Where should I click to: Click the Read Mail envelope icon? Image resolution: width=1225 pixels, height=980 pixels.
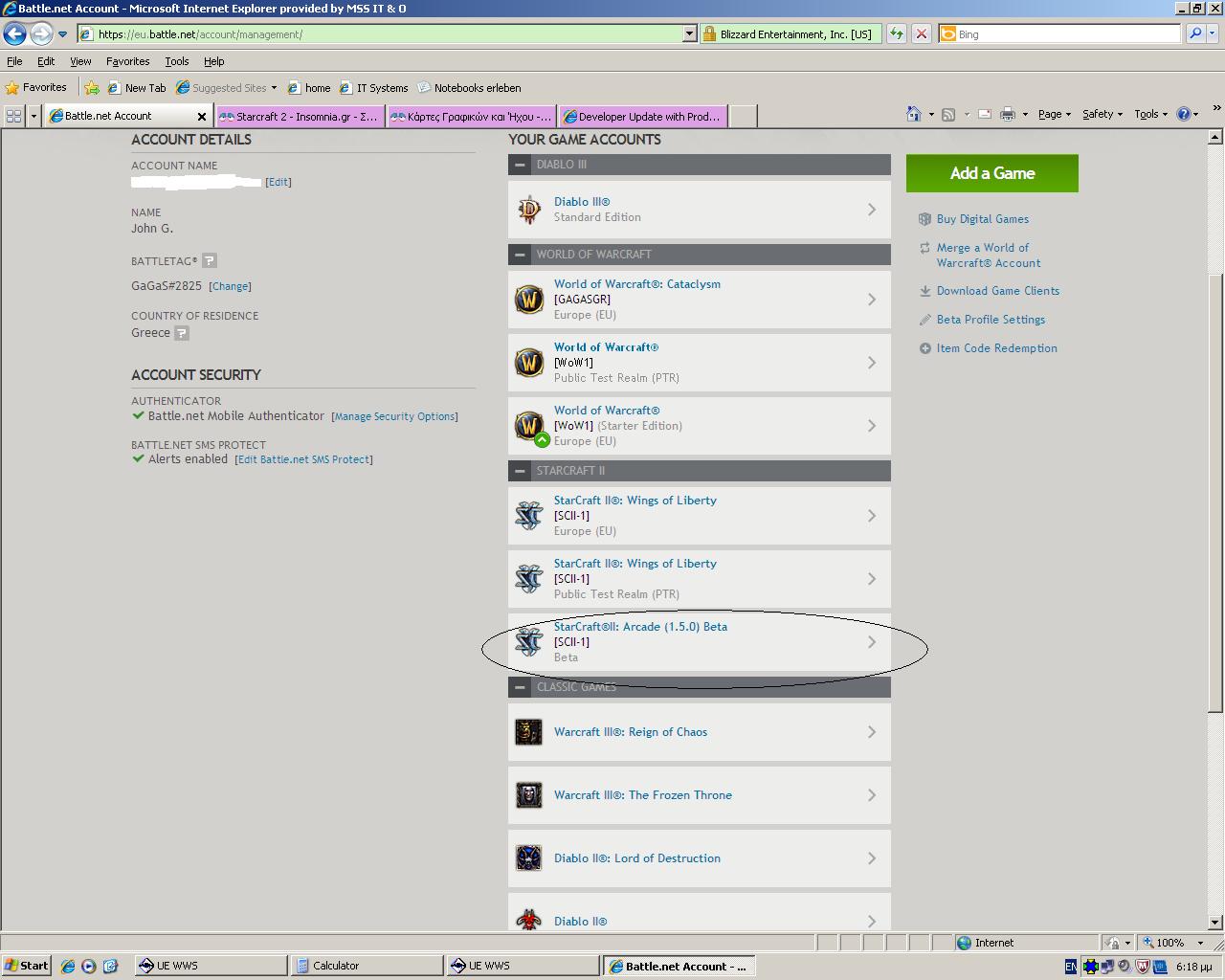984,114
